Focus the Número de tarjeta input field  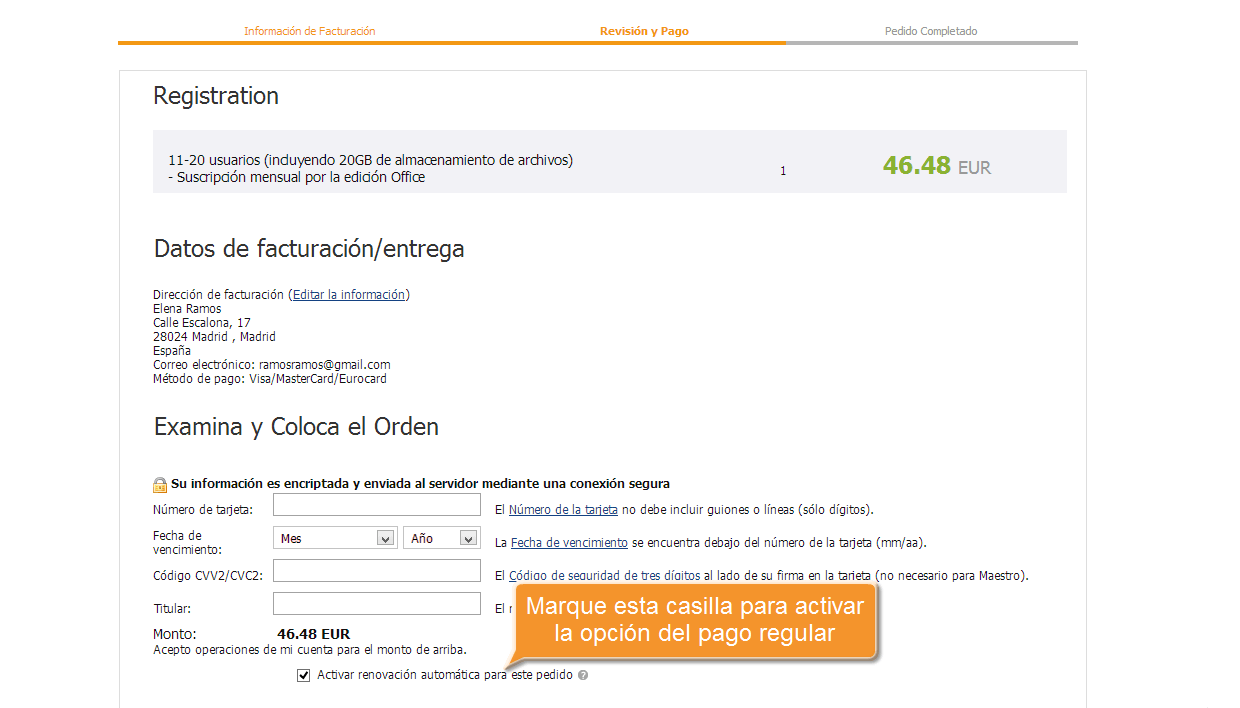tap(377, 504)
